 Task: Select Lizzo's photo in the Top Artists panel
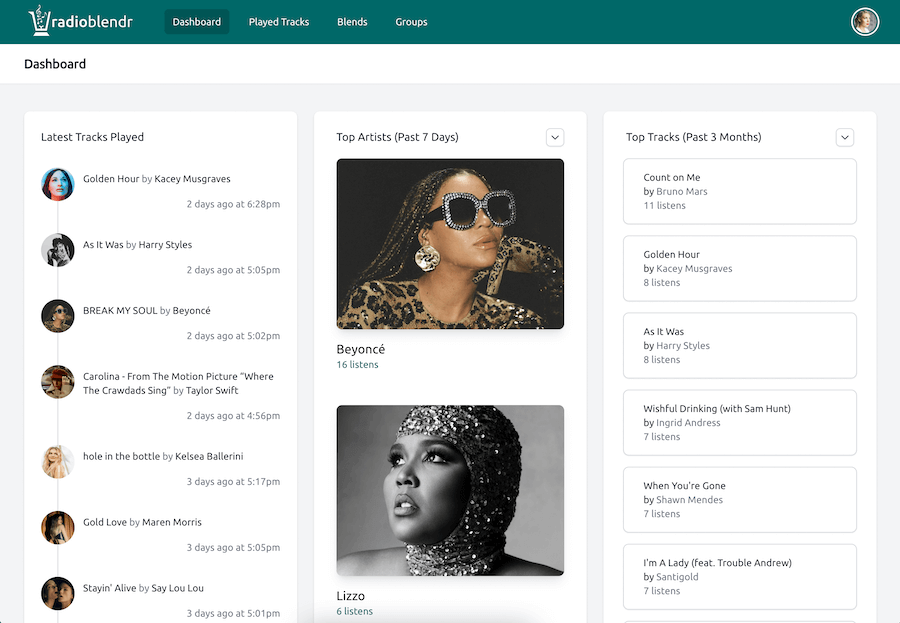click(x=450, y=490)
